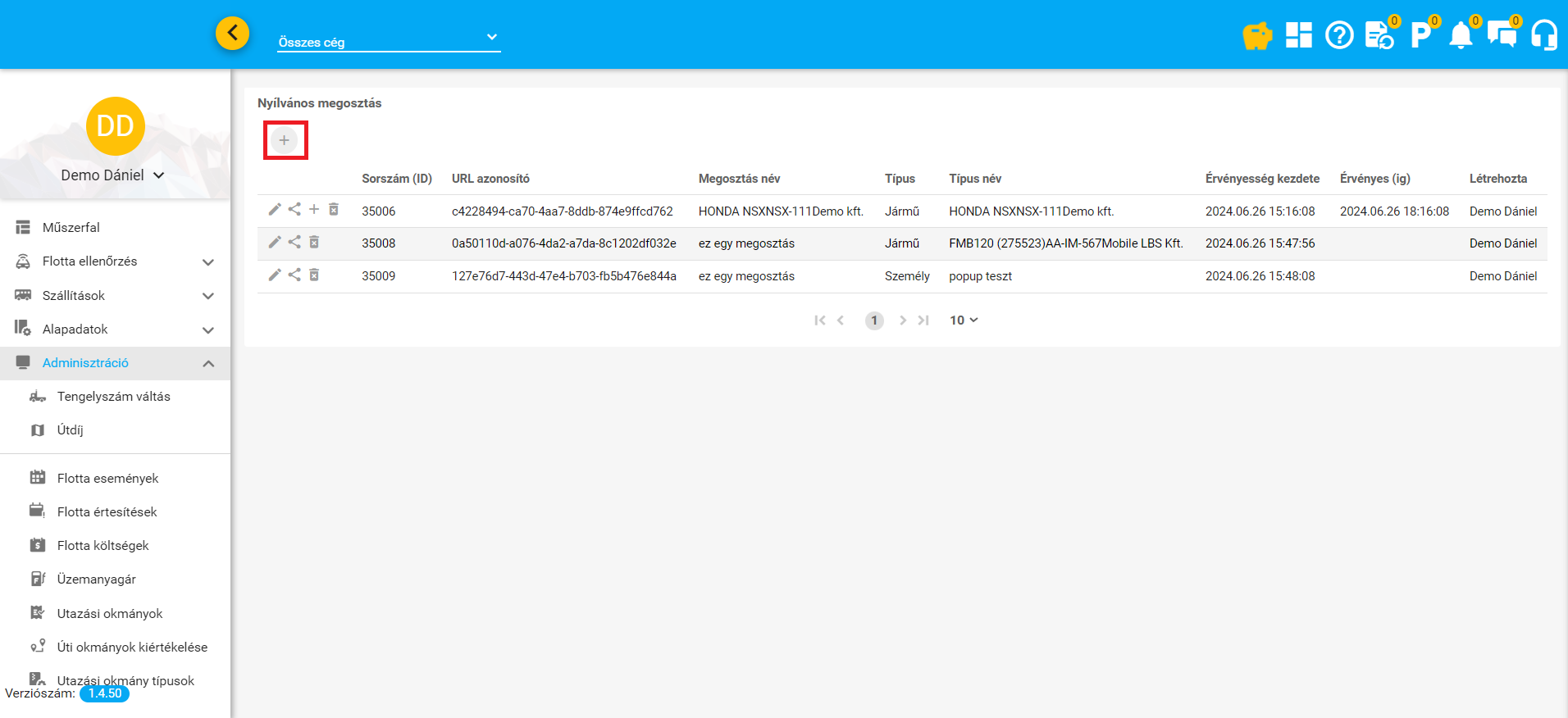Open Flotta költségek menu item

click(x=103, y=546)
